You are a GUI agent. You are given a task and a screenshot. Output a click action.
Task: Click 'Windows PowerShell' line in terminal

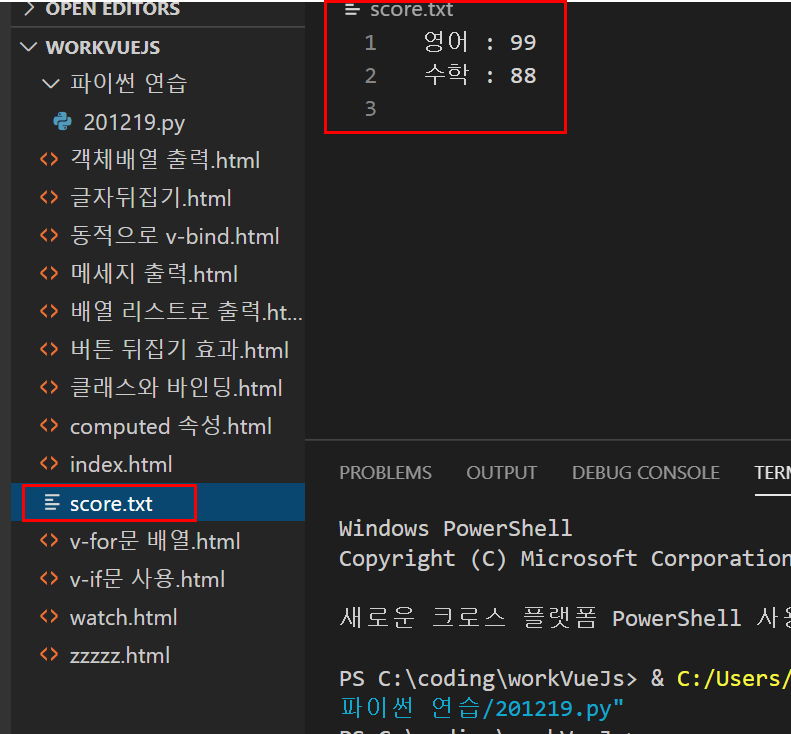pyautogui.click(x=456, y=529)
